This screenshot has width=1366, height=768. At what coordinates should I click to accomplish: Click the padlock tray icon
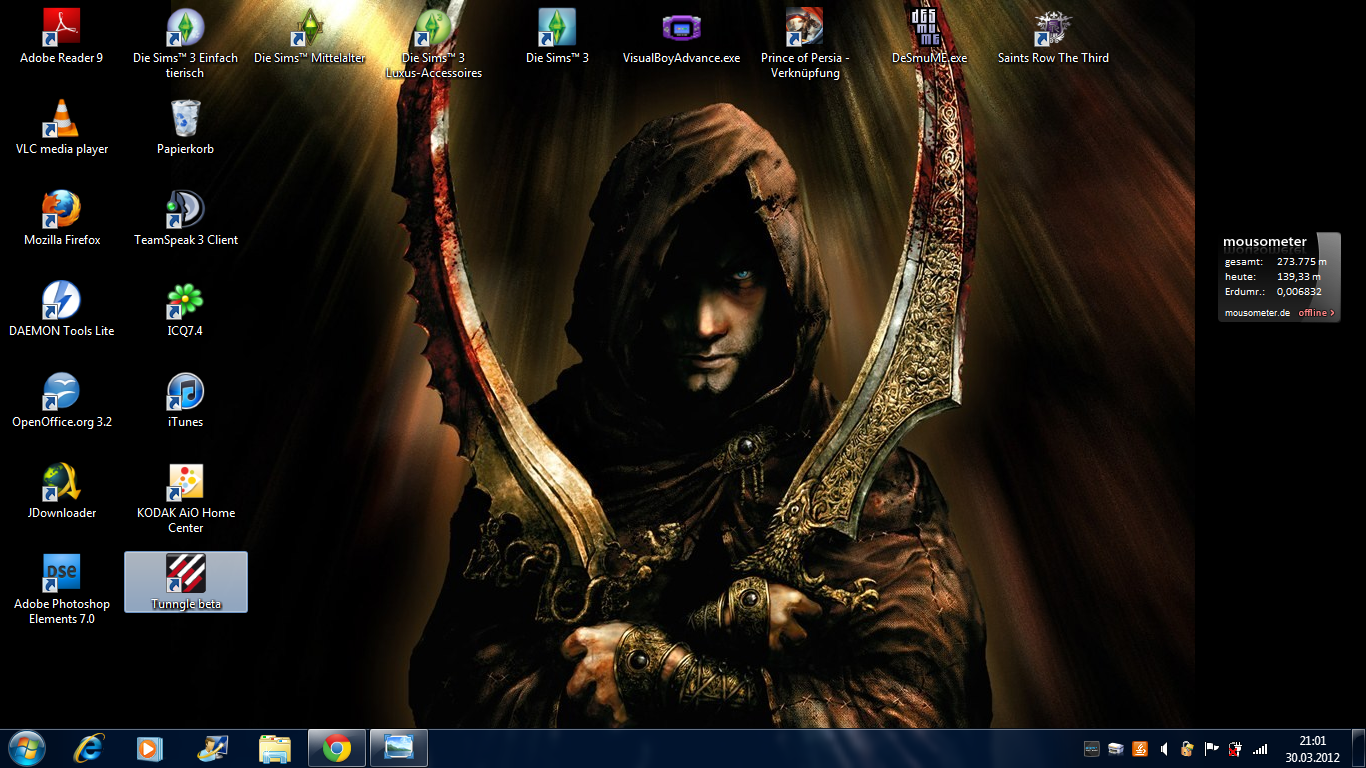coord(1187,748)
